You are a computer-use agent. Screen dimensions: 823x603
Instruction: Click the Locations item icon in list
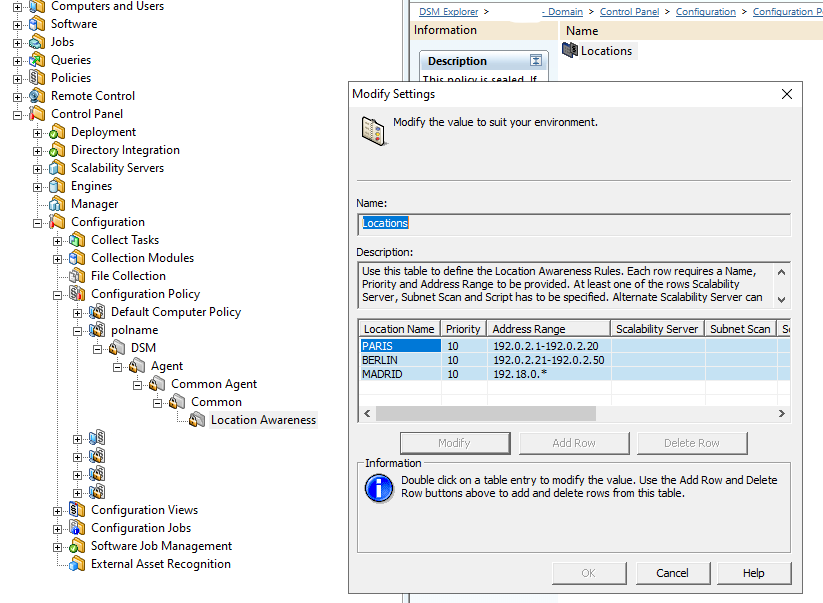tap(570, 51)
